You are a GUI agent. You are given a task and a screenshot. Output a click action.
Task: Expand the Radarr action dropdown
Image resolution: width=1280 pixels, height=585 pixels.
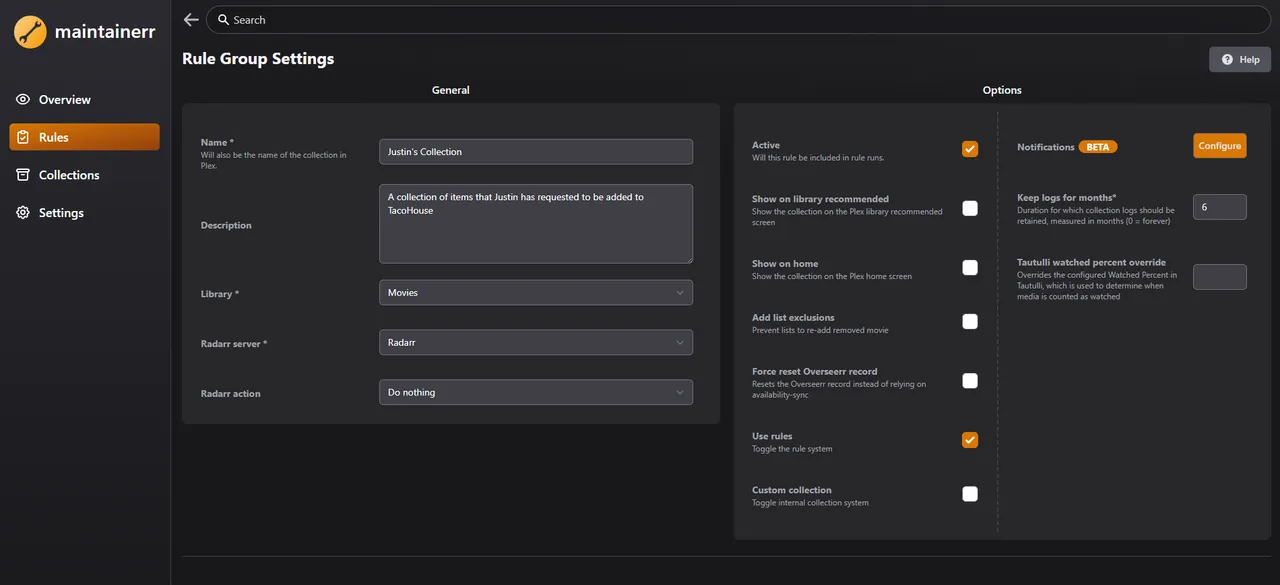[x=535, y=392]
